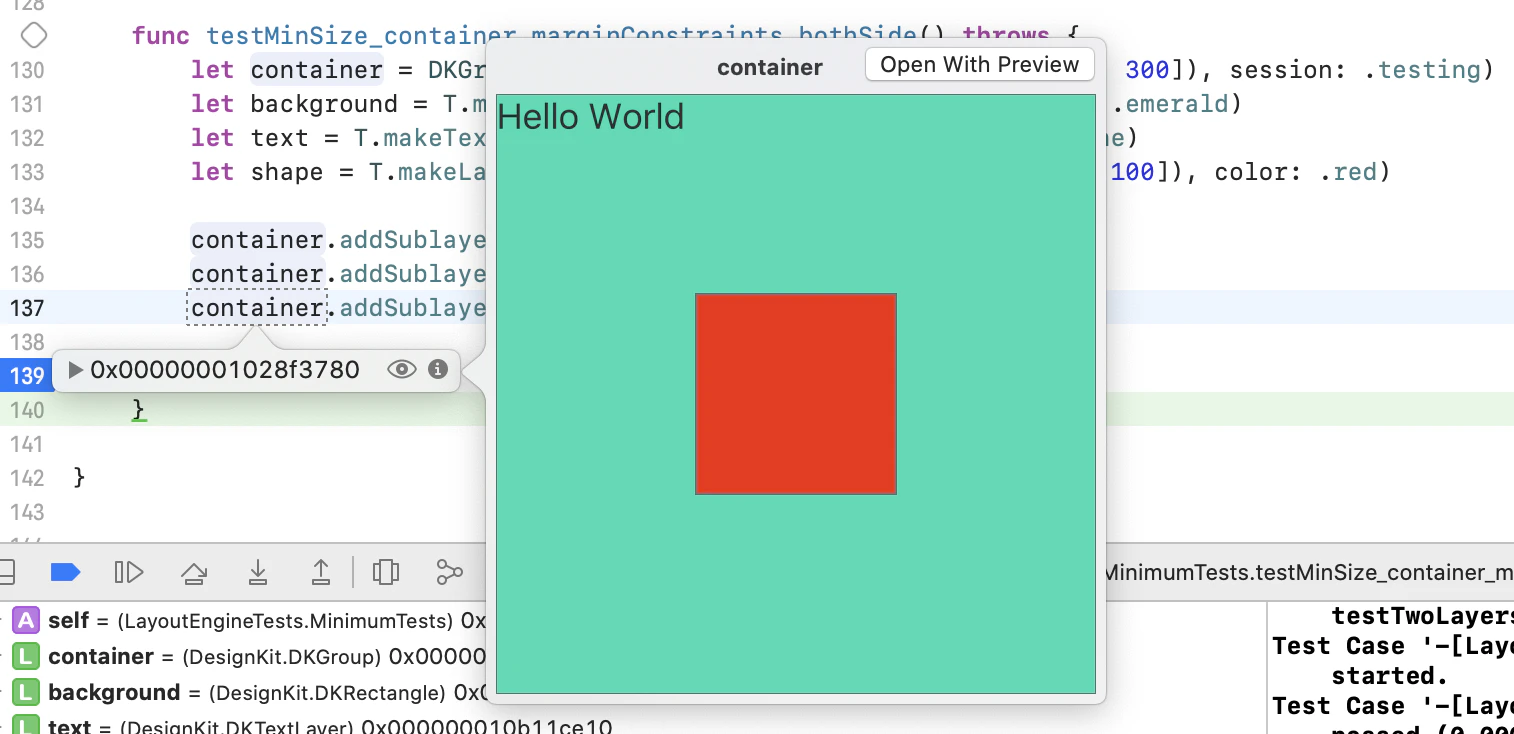Click the testMinSize jump bar item

[1308, 572]
